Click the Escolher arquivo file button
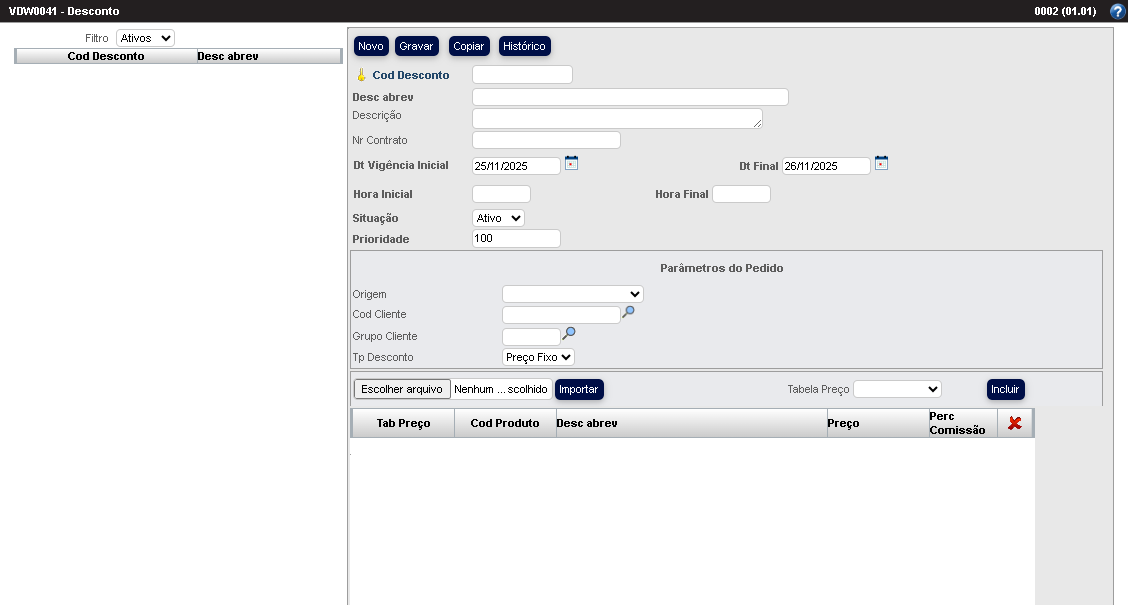The width and height of the screenshot is (1128, 605). tap(402, 389)
